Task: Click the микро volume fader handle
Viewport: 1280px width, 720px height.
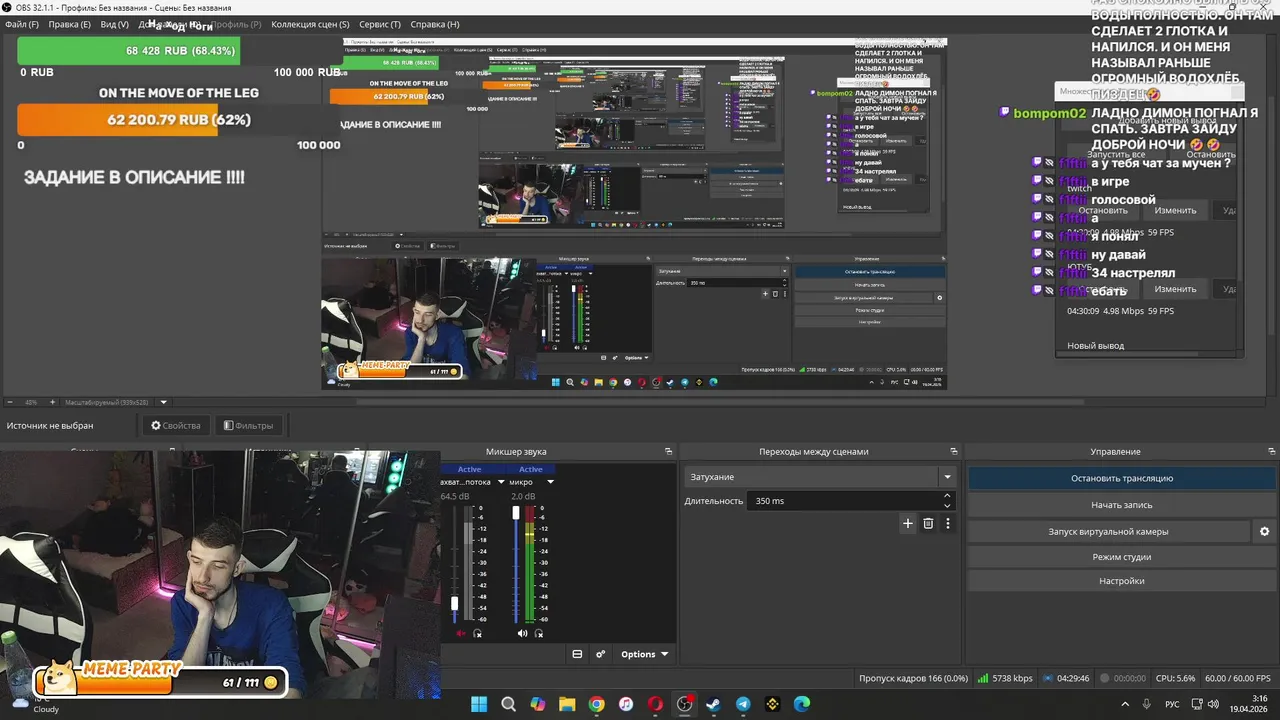Action: pyautogui.click(x=516, y=513)
